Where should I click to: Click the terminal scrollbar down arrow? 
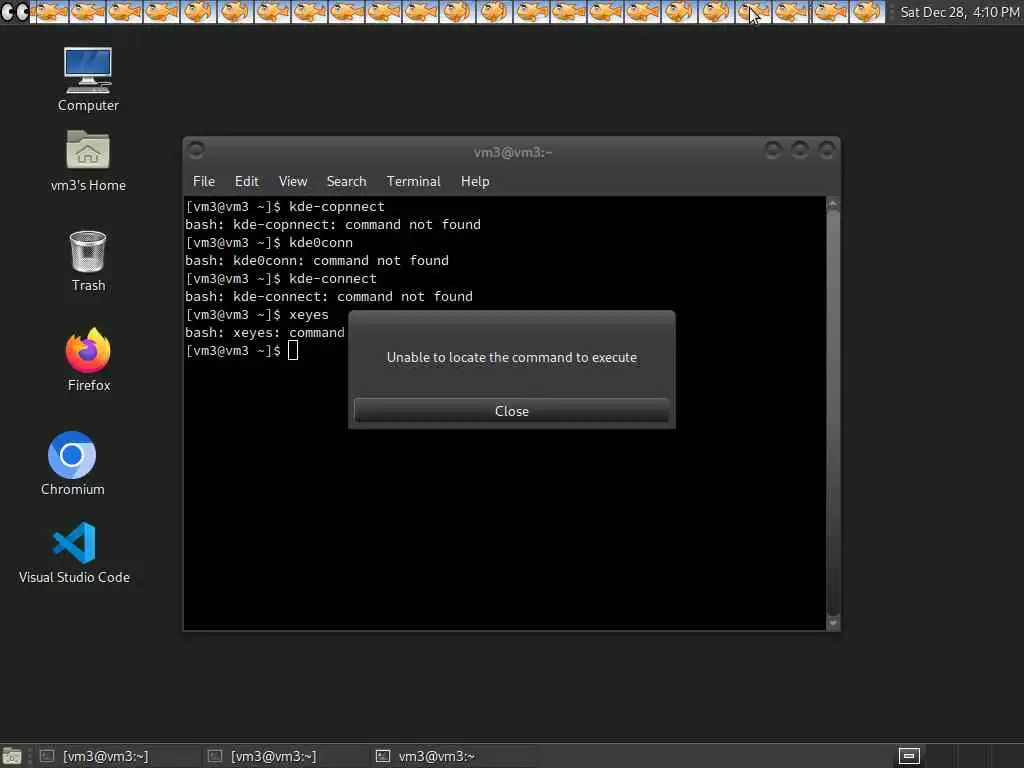point(833,623)
